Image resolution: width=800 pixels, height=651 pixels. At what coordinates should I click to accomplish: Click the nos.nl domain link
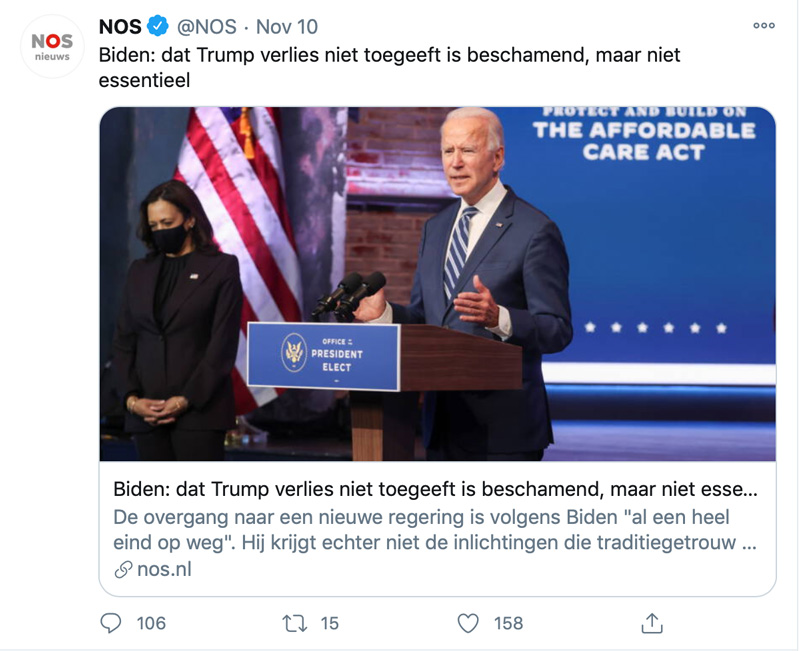[164, 570]
